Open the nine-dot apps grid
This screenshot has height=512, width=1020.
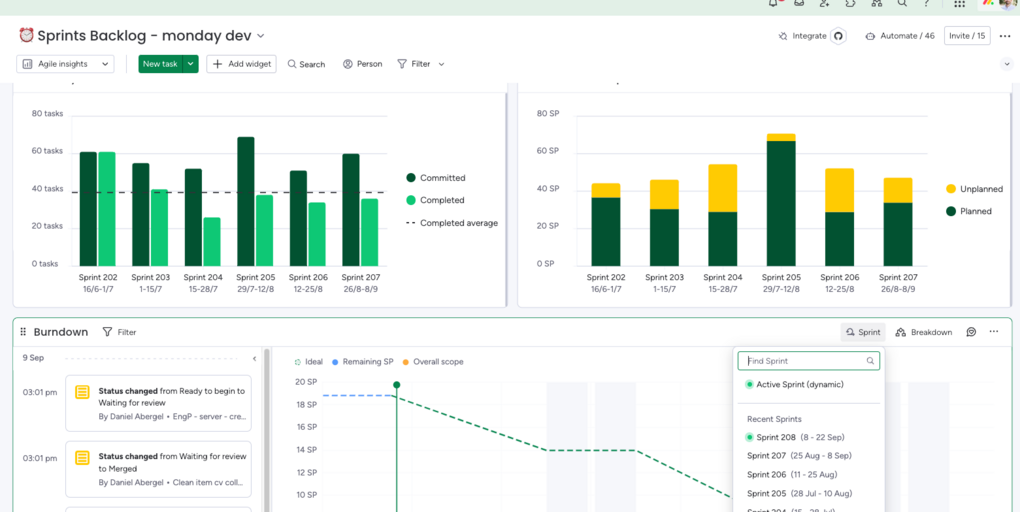point(960,3)
